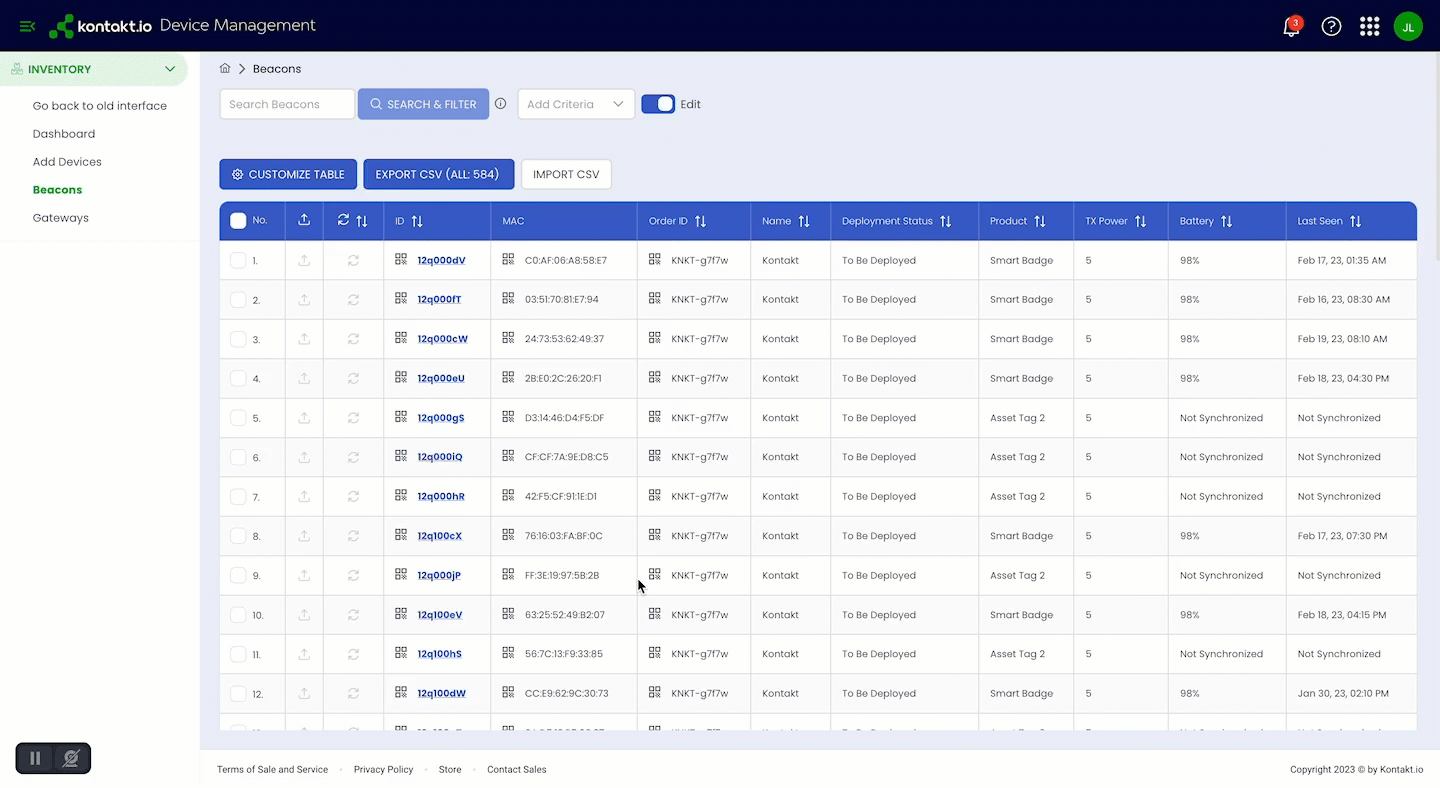Image resolution: width=1440 pixels, height=788 pixels.
Task: Open JL user avatar menu
Action: tap(1408, 27)
